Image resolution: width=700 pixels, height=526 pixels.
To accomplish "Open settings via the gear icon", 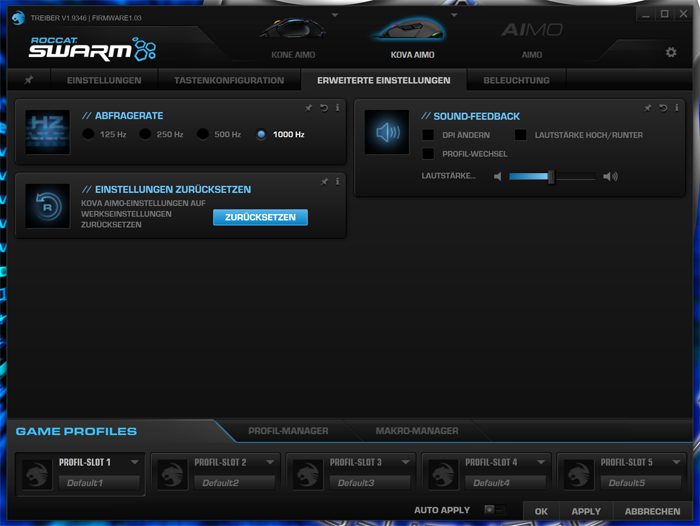I will 671,53.
